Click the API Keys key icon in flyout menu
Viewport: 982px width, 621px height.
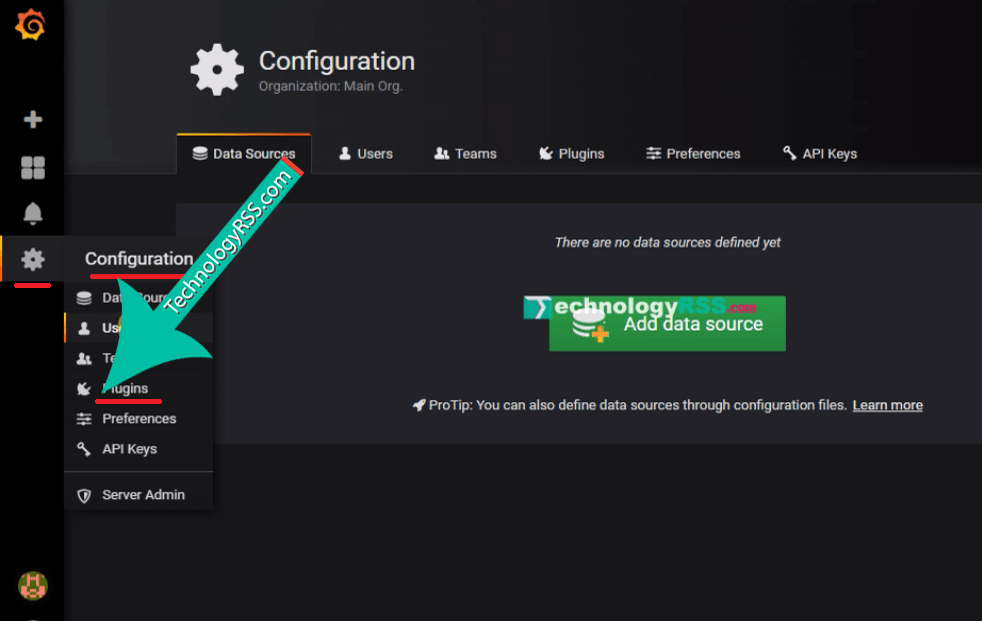tap(84, 449)
